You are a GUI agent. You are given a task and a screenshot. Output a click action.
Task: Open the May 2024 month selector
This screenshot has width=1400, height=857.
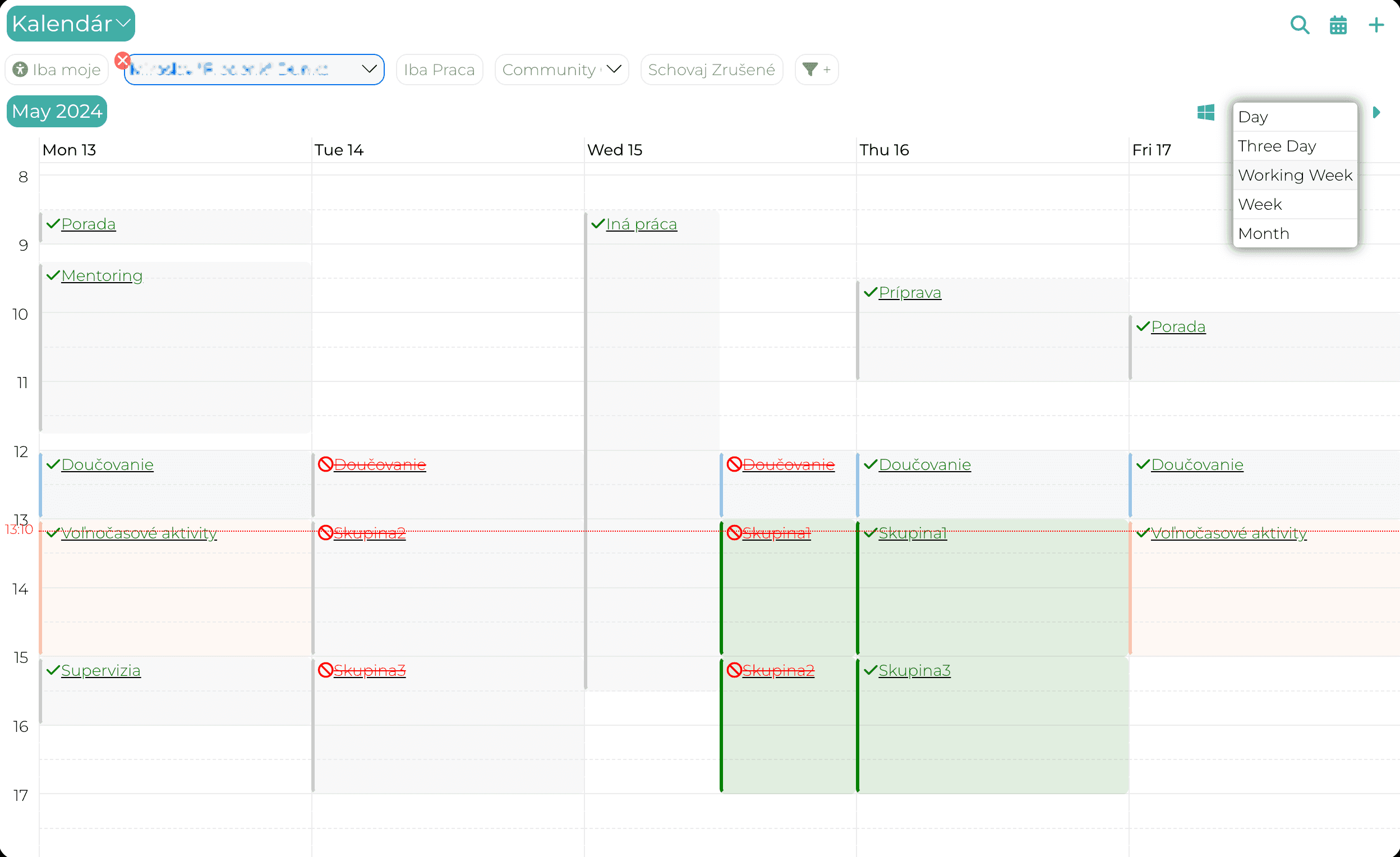57,111
